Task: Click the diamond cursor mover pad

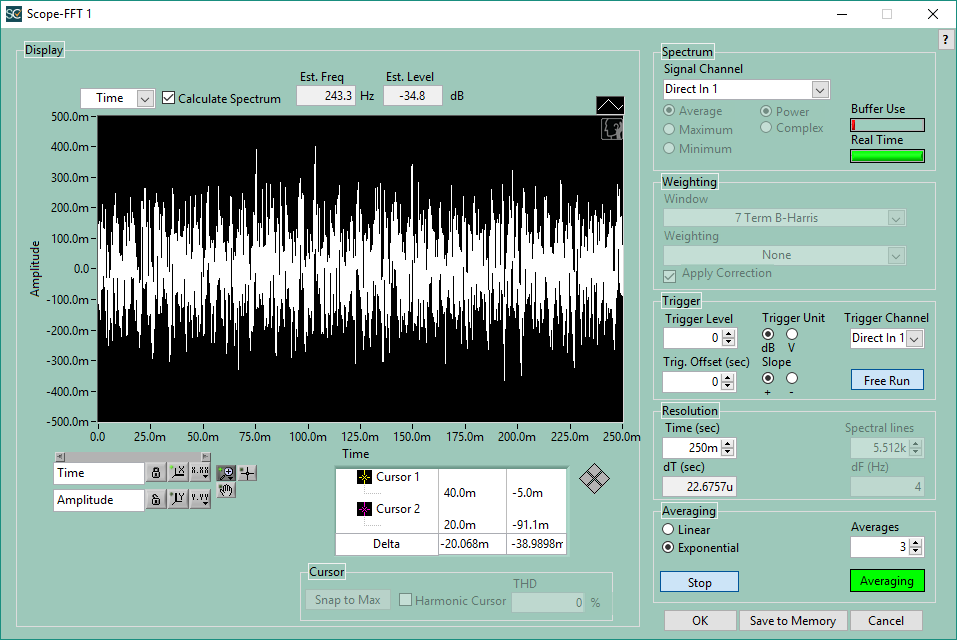Action: (x=594, y=479)
